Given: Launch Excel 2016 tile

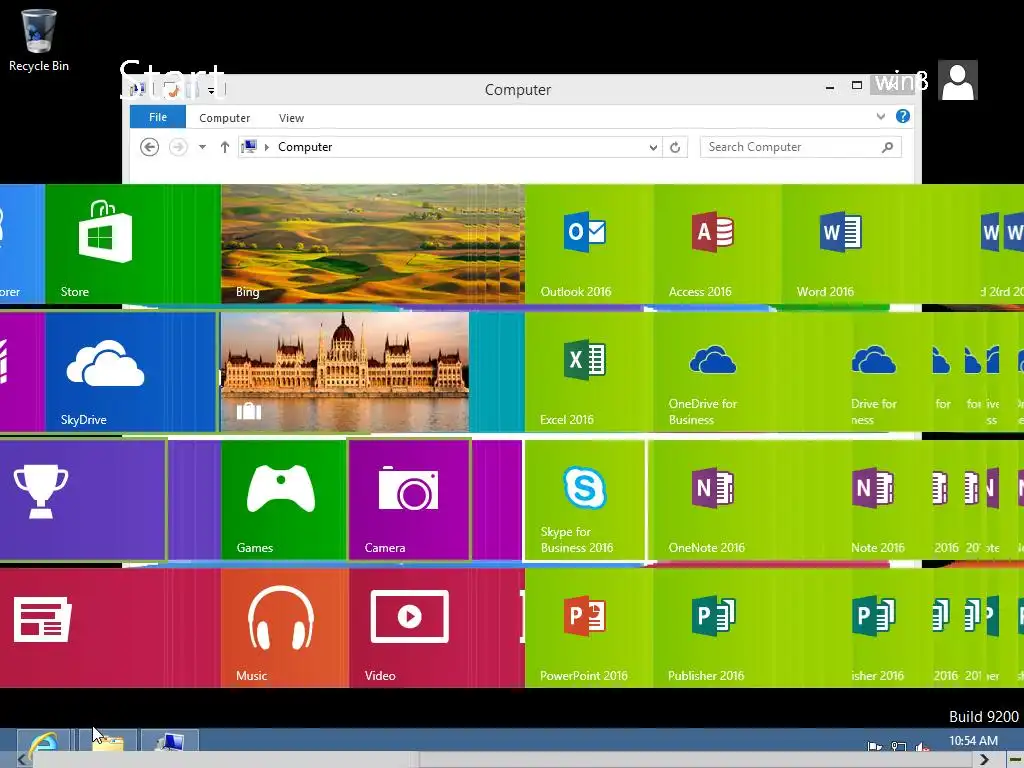Looking at the screenshot, I should 589,372.
